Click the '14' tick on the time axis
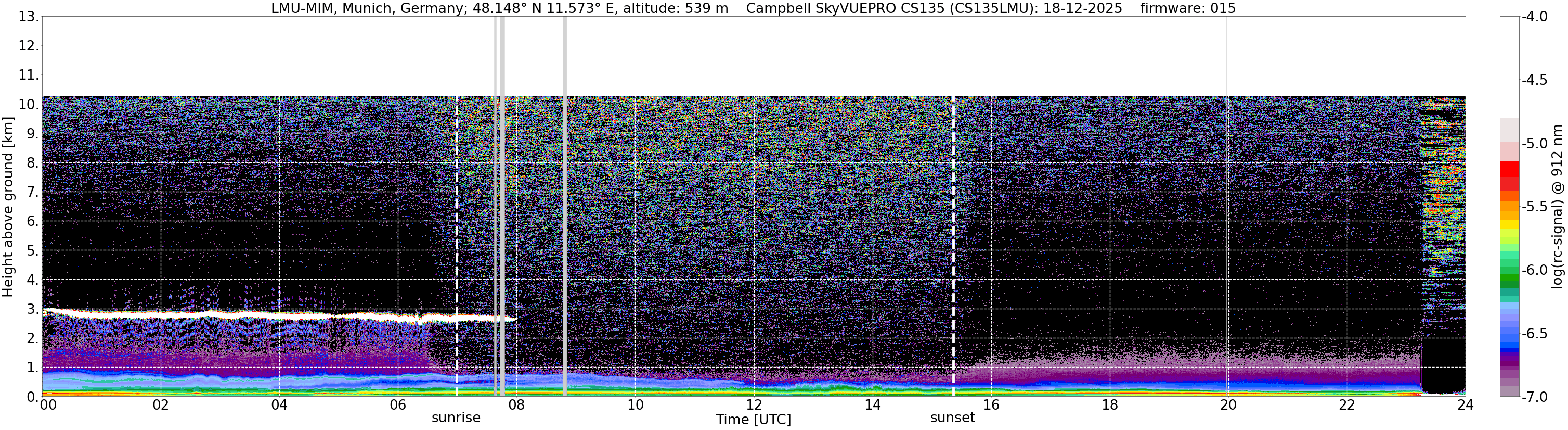The image size is (1568, 430). pos(873,405)
